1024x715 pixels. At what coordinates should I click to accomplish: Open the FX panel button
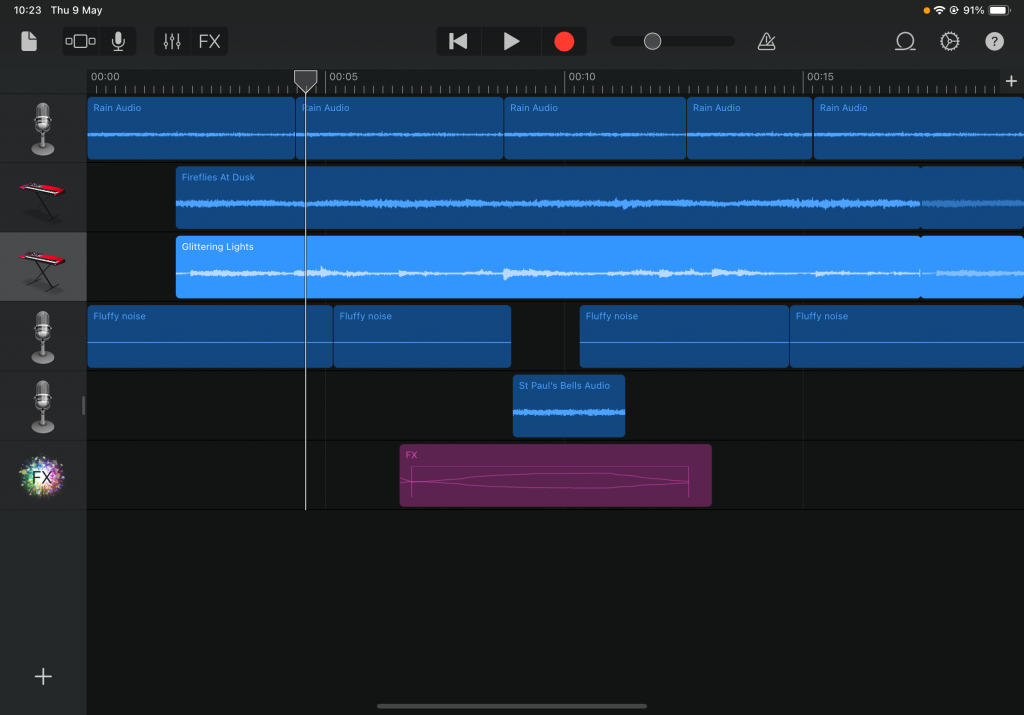coord(209,42)
